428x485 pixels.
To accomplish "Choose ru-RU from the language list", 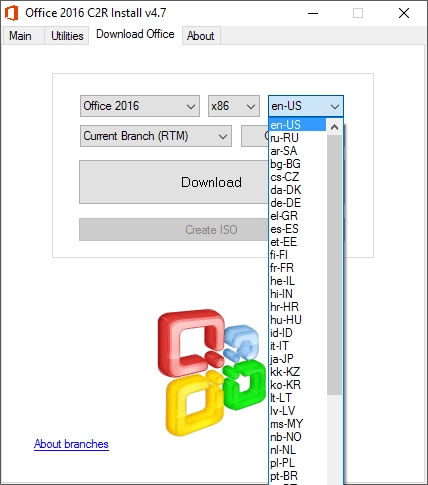I will [x=297, y=138].
